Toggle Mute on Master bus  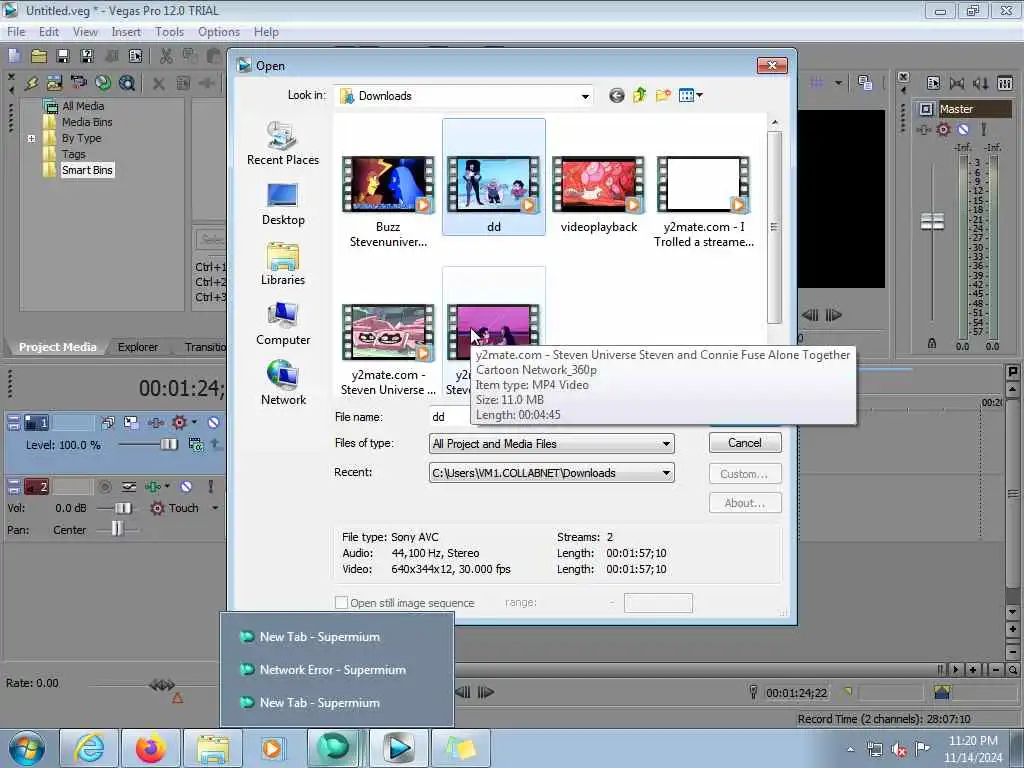click(x=963, y=129)
